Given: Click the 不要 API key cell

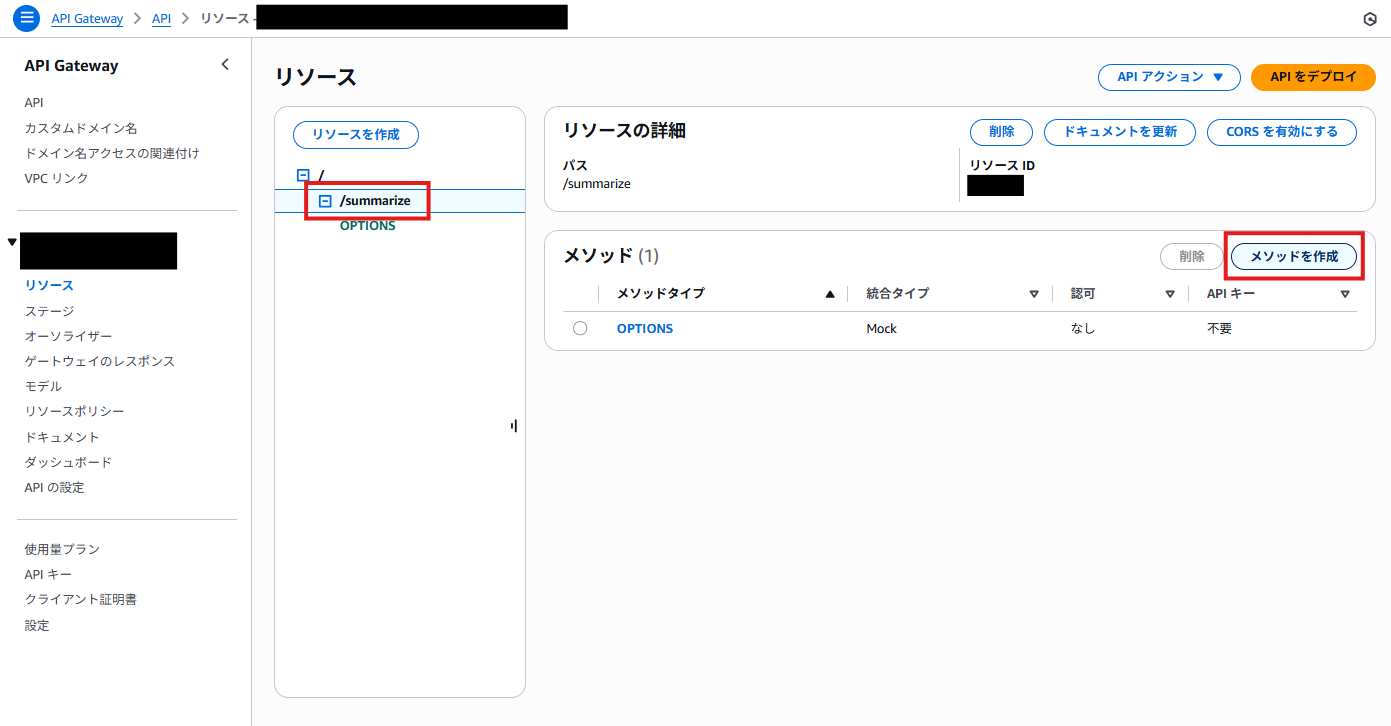Looking at the screenshot, I should tap(1220, 328).
